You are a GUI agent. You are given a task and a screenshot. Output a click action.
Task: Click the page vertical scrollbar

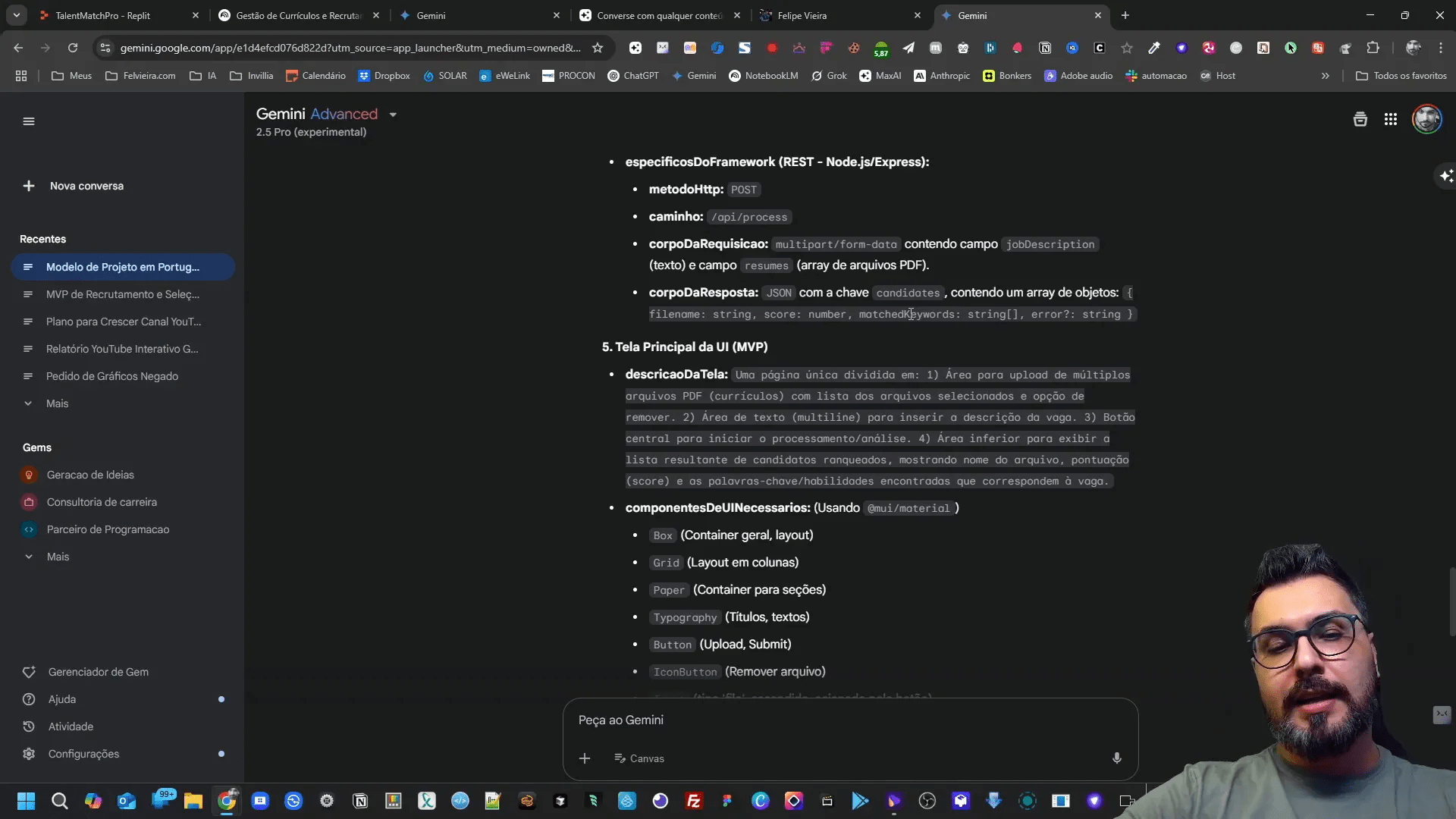[x=1451, y=601]
